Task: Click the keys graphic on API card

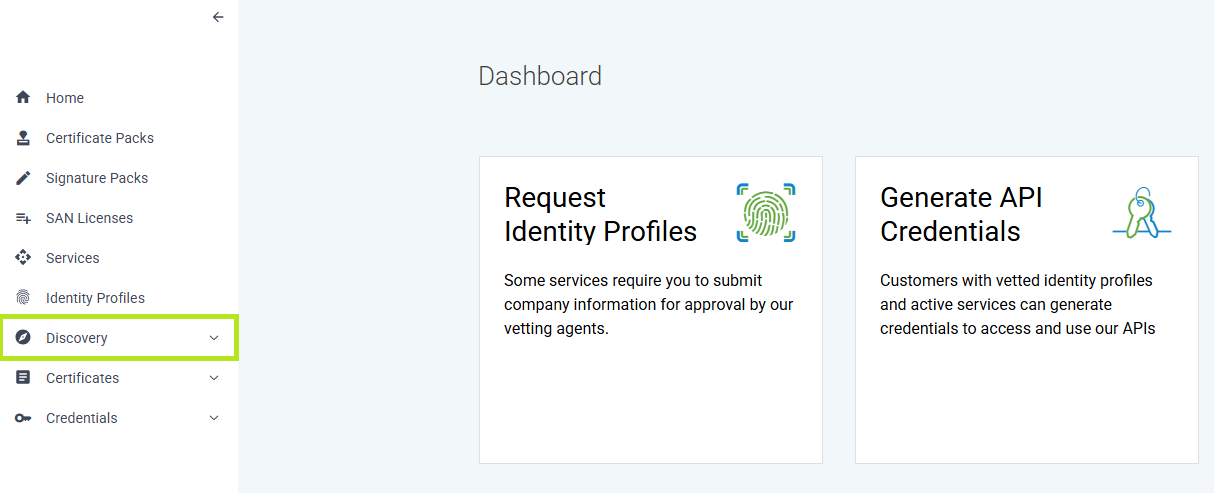Action: (x=1141, y=213)
